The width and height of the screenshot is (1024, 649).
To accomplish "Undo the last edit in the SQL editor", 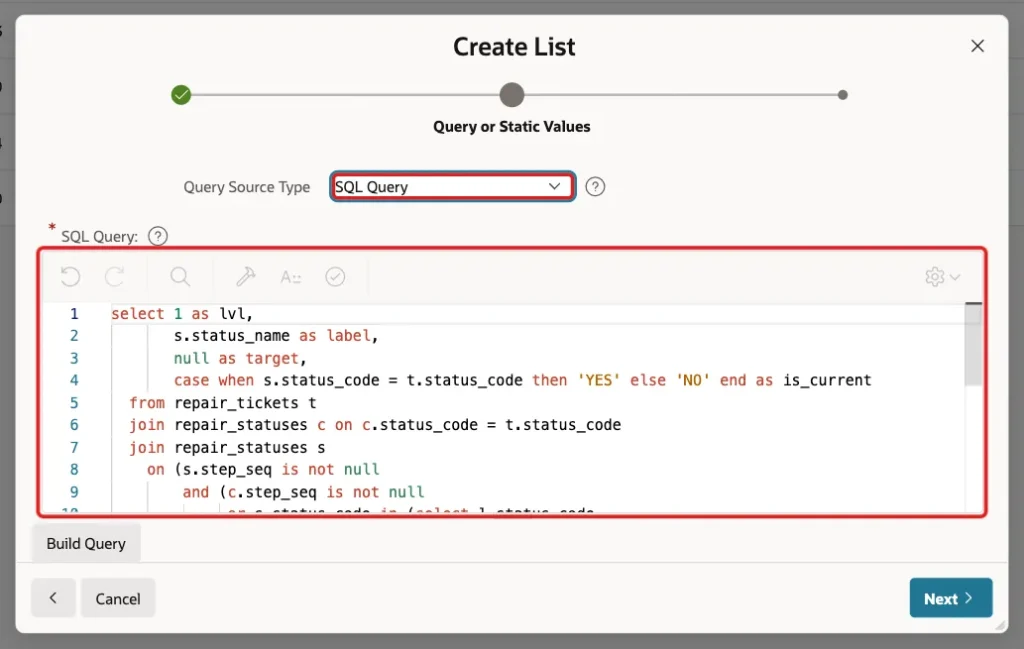I will pyautogui.click(x=71, y=277).
